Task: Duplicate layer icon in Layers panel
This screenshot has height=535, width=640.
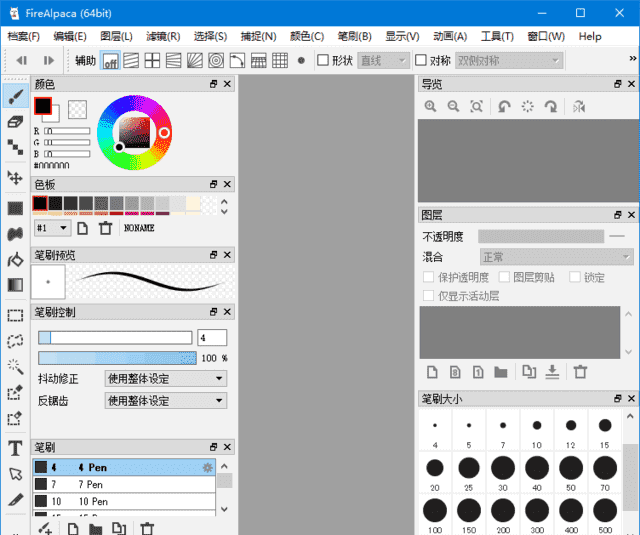Action: 529,372
